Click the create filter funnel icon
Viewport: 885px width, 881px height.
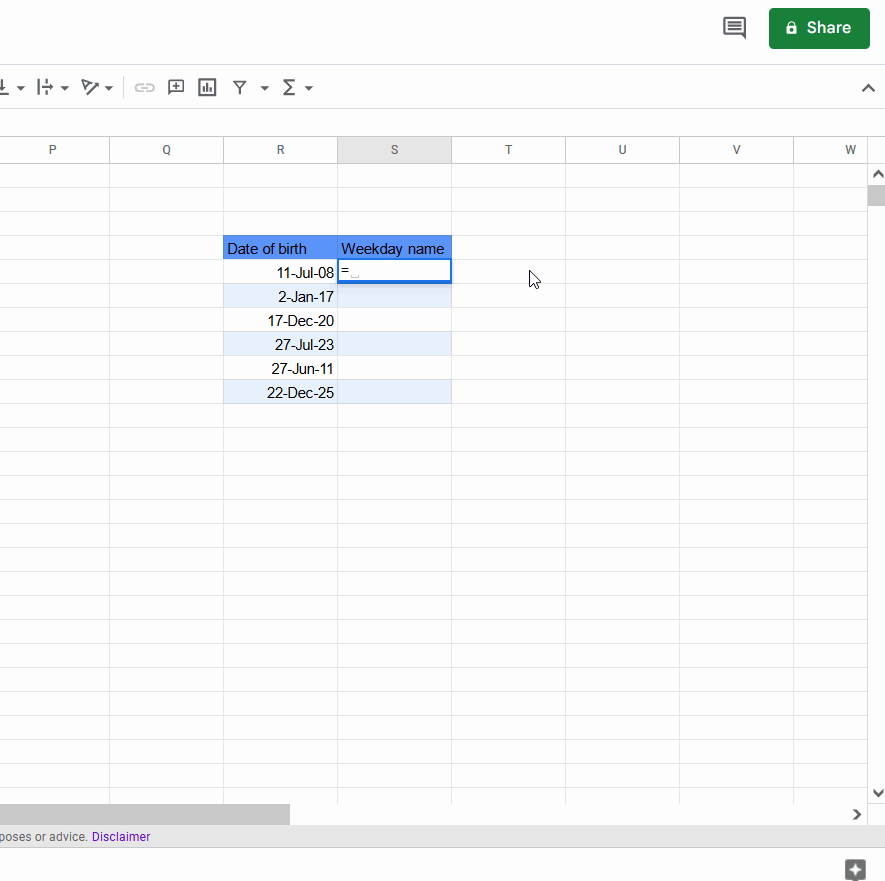(x=240, y=88)
